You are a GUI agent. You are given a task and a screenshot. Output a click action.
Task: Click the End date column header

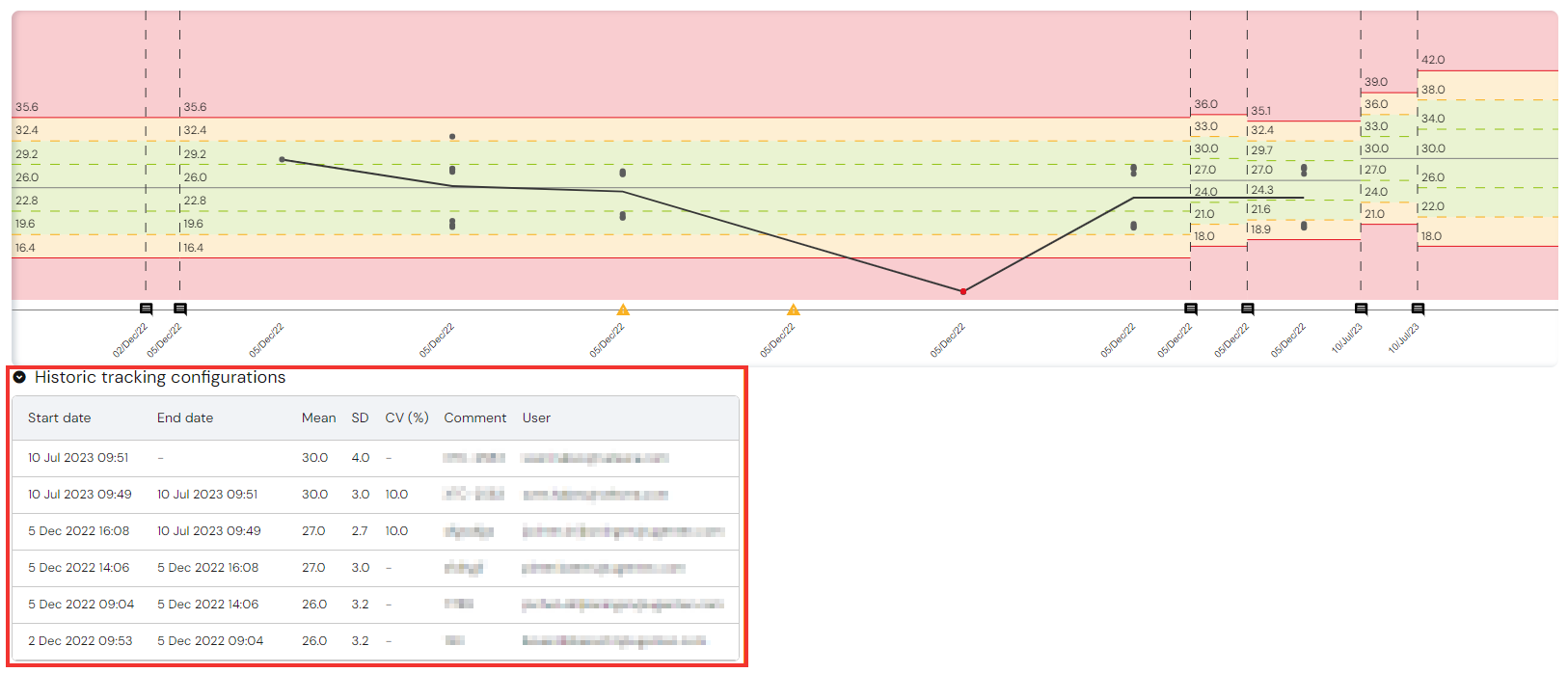click(x=185, y=418)
